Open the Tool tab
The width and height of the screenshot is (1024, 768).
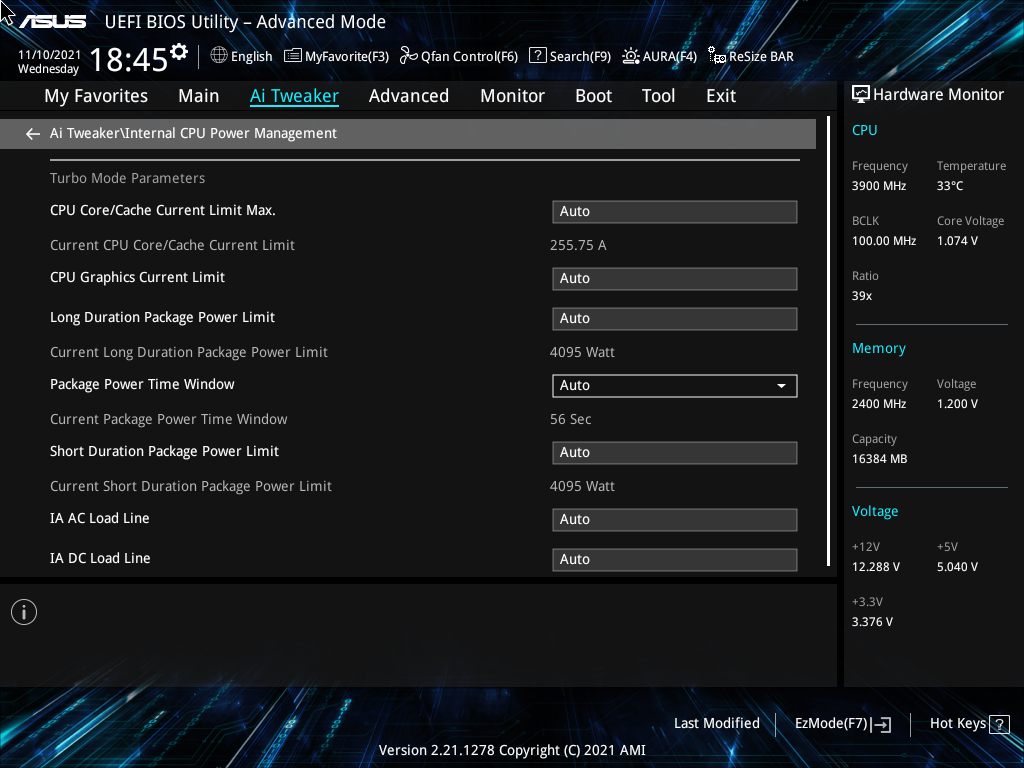tap(658, 96)
